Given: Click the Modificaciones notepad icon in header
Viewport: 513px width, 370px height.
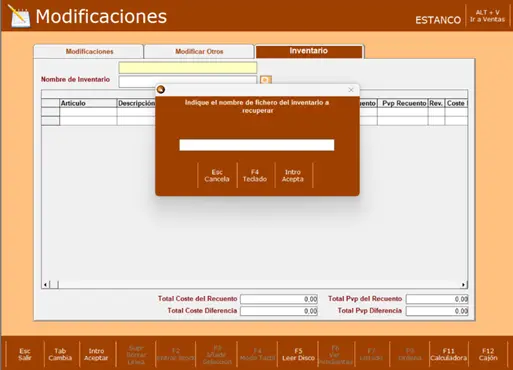Looking at the screenshot, I should coord(19,16).
